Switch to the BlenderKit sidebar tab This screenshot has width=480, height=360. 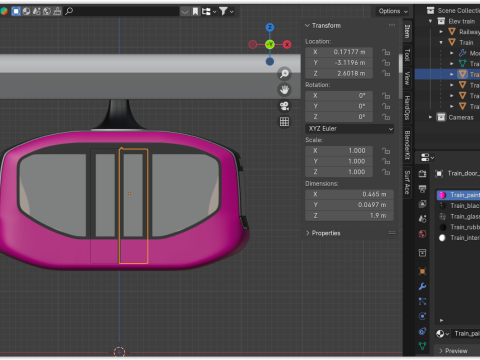[x=407, y=145]
